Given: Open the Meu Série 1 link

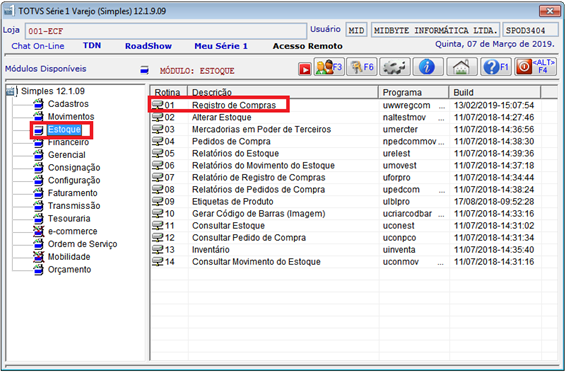Looking at the screenshot, I should pyautogui.click(x=221, y=46).
